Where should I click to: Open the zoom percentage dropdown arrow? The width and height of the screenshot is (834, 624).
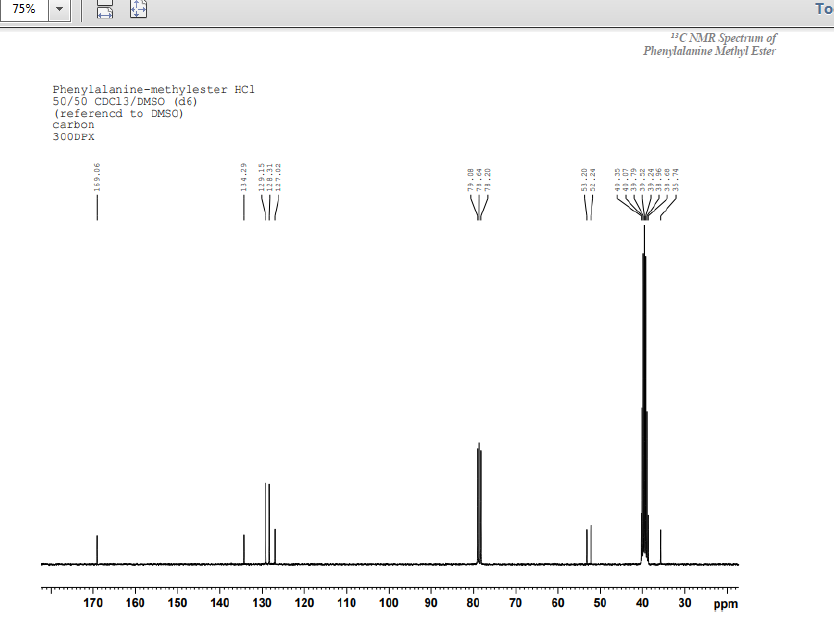pos(60,9)
